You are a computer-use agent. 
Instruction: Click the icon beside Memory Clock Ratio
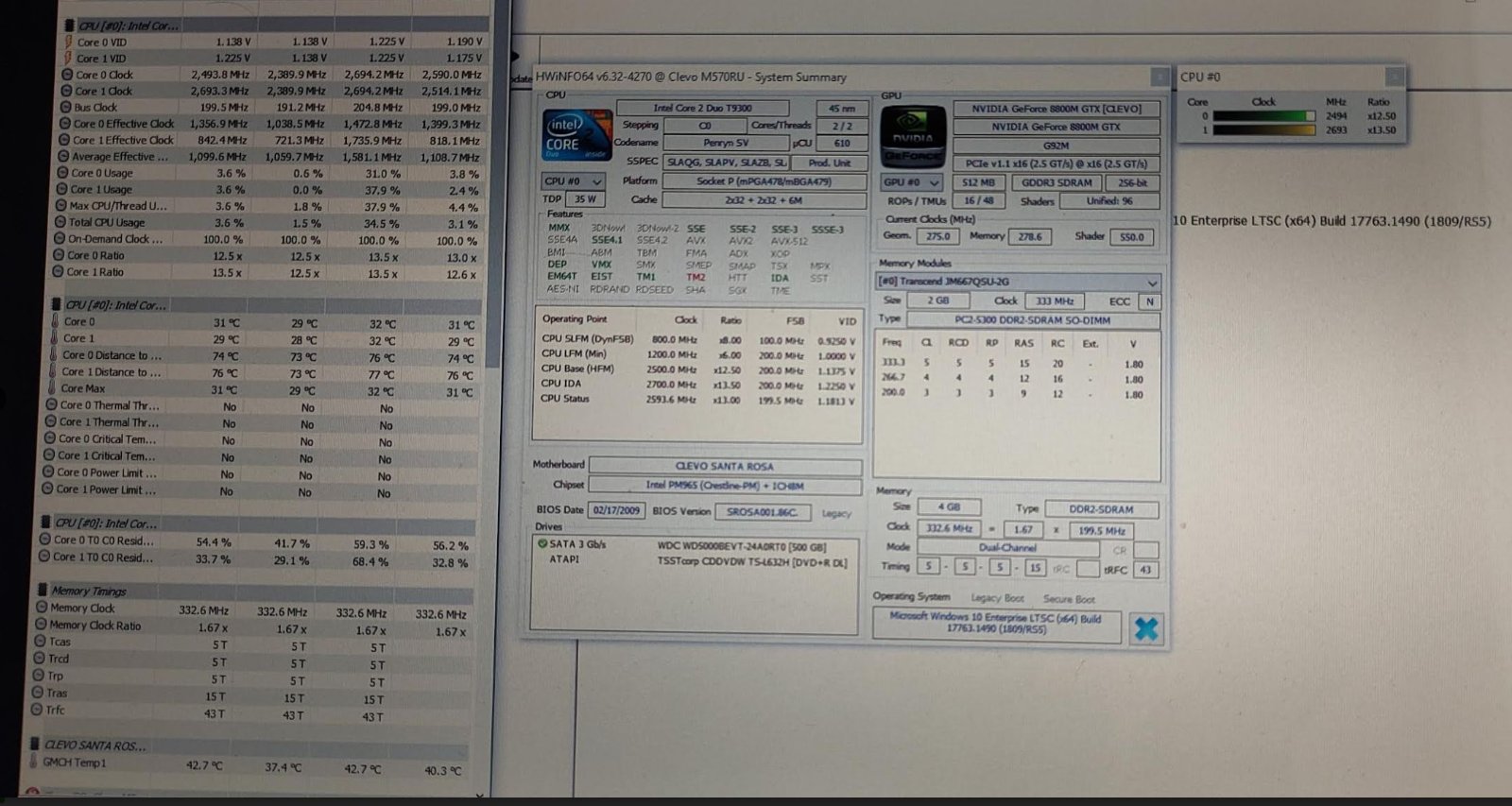(41, 625)
